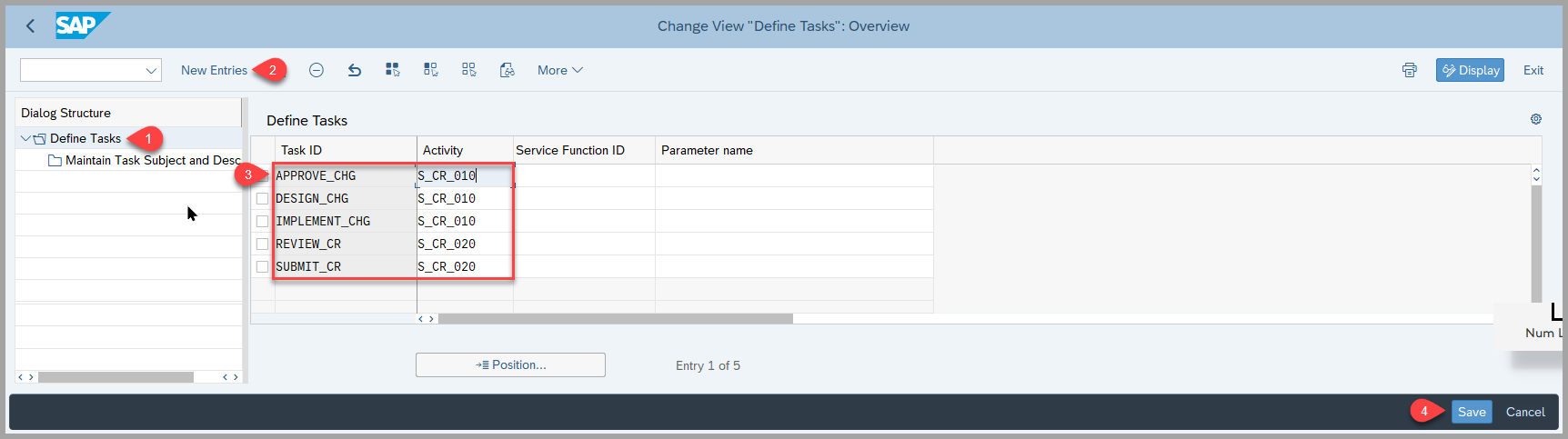
Task: Click the table horizontal scrollbar
Action: coord(615,319)
